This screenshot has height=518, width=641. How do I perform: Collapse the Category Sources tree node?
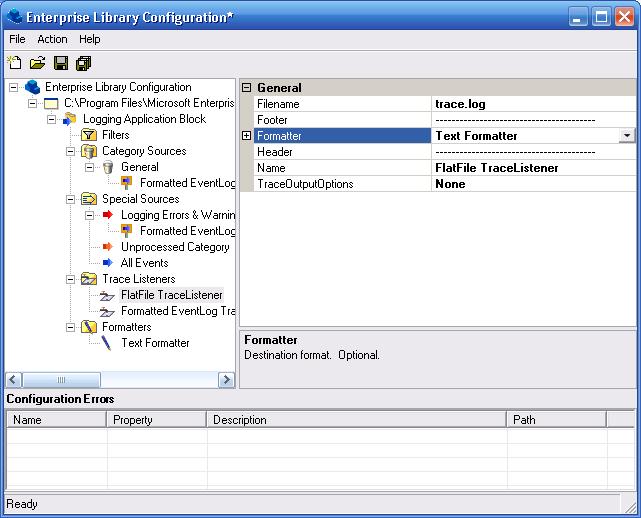tap(71, 151)
